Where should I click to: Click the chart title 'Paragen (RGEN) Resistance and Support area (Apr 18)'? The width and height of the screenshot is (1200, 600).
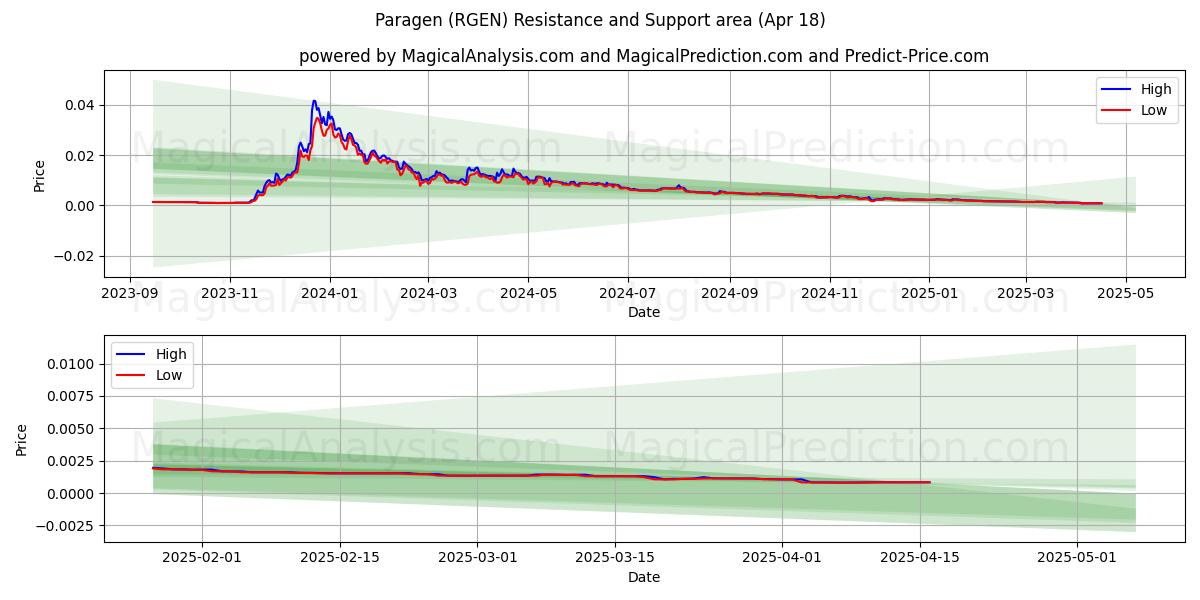tap(600, 20)
